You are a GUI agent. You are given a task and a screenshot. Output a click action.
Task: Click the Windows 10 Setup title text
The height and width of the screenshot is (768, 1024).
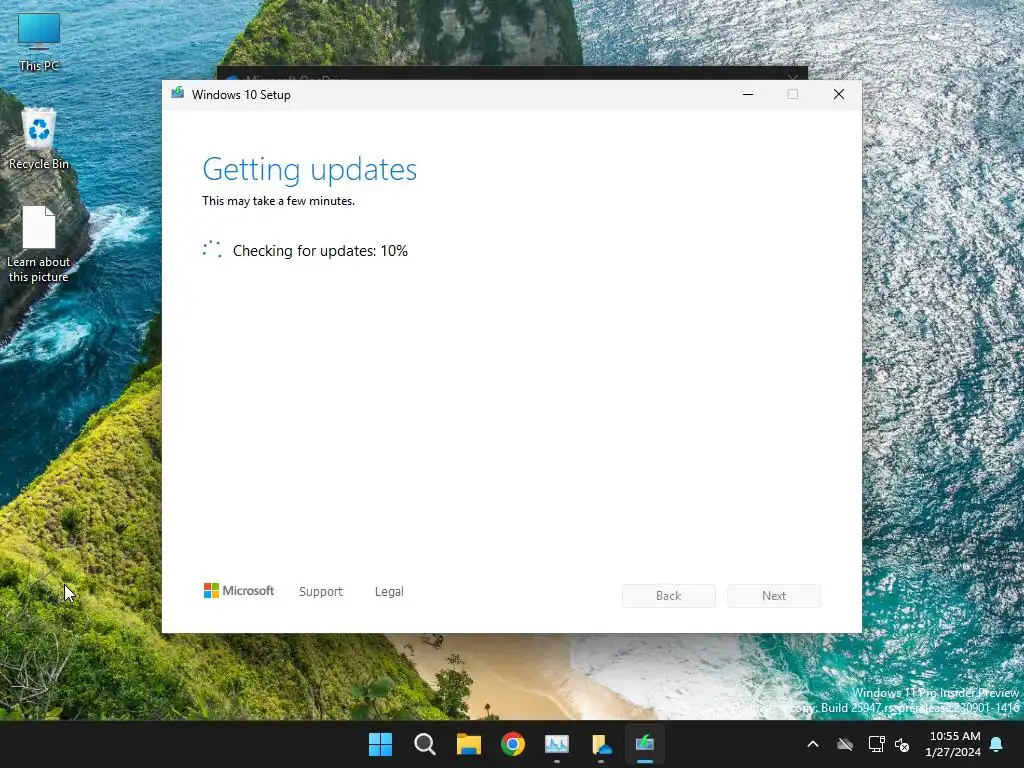[241, 95]
